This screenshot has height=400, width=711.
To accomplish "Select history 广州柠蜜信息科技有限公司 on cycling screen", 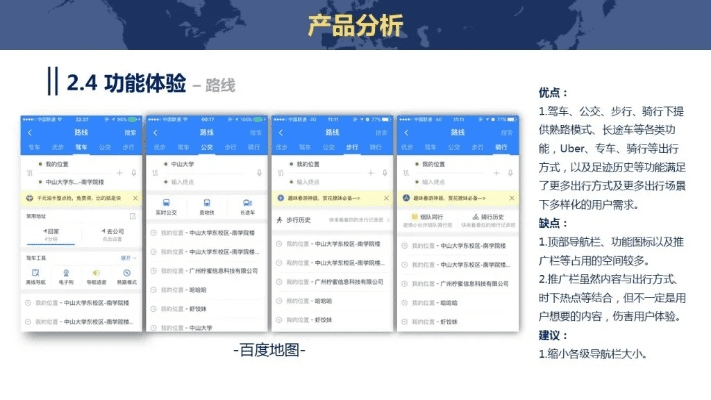I will click(x=458, y=283).
